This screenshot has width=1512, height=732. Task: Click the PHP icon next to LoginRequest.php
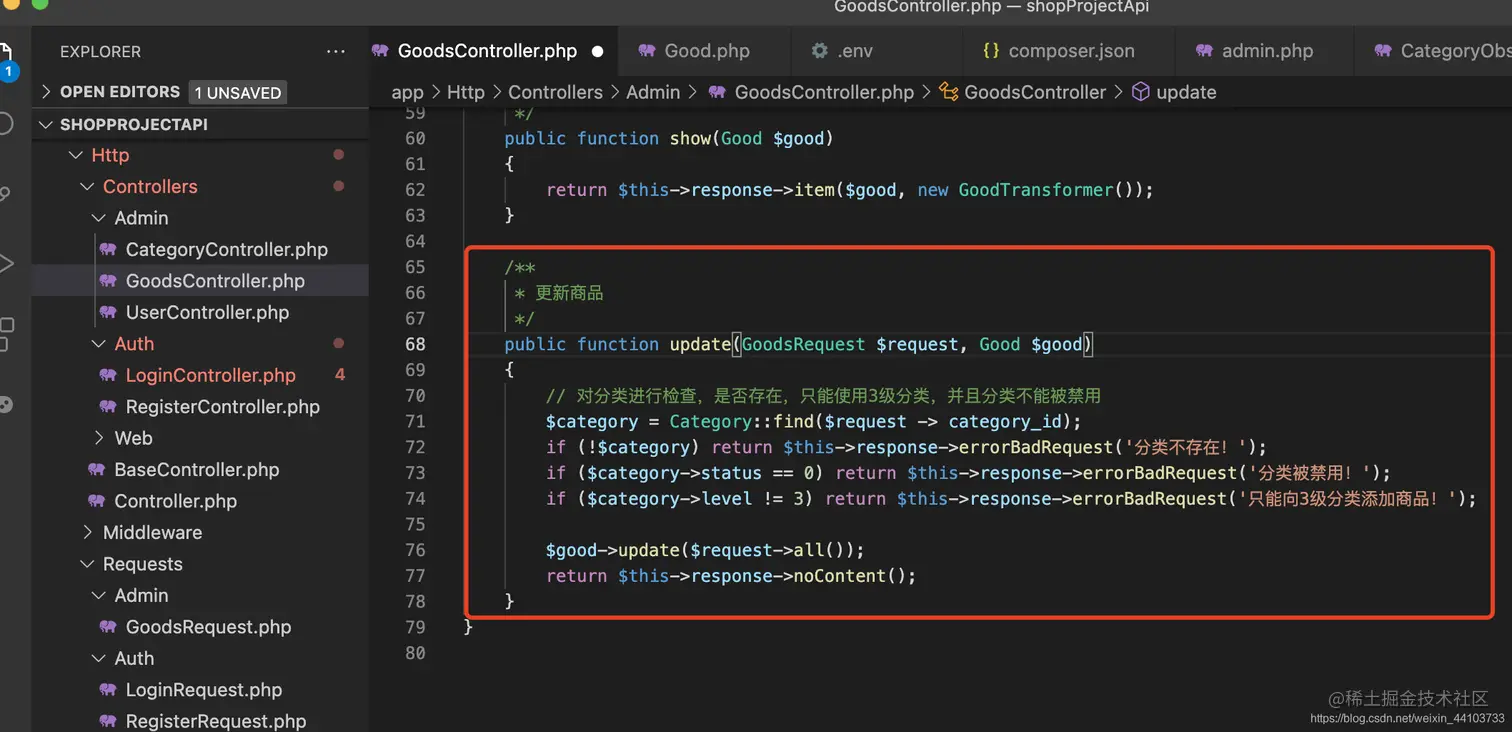[x=108, y=690]
